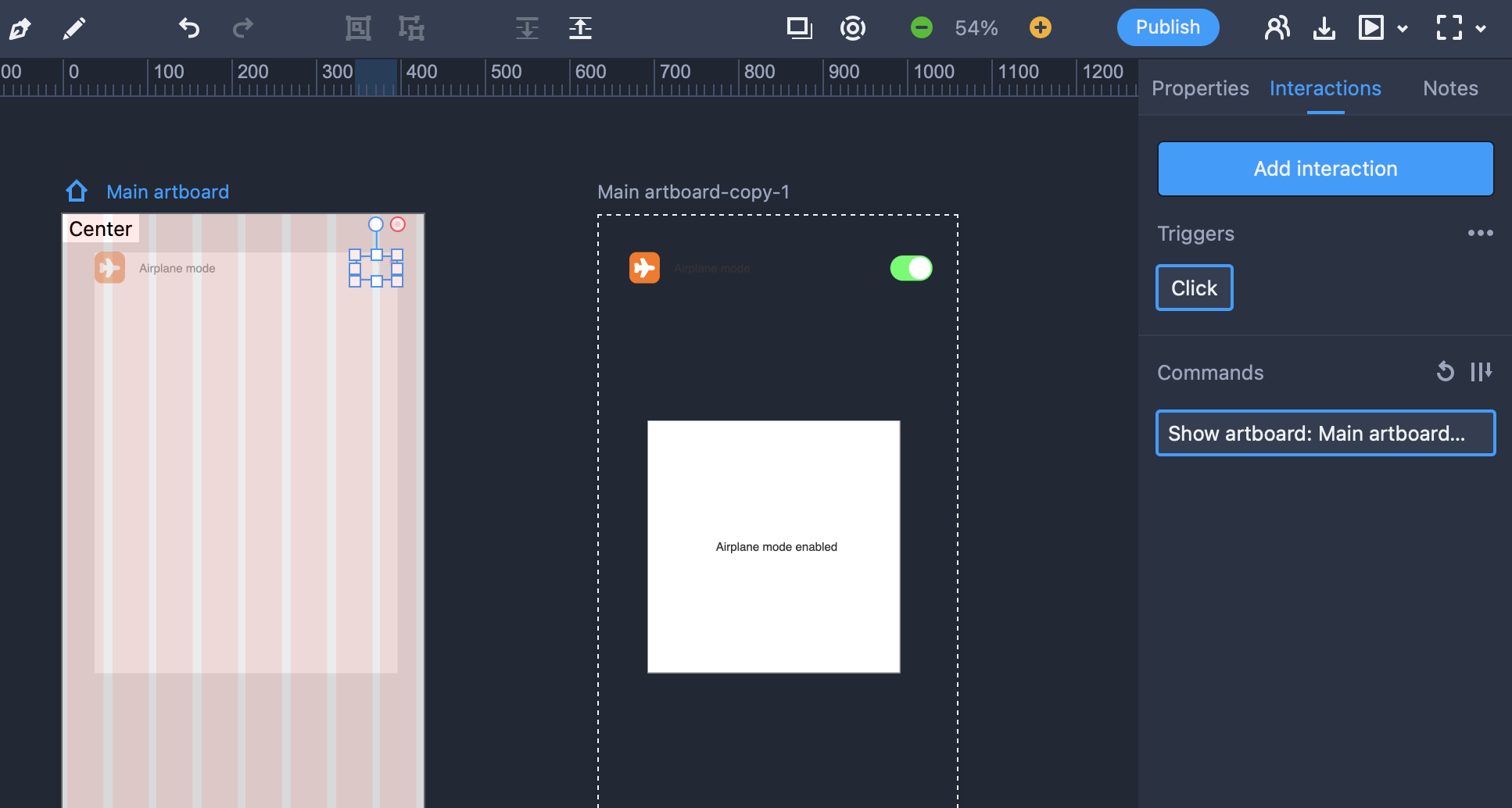The image size is (1512, 808).
Task: Switch to the Properties tab
Action: 1199,88
